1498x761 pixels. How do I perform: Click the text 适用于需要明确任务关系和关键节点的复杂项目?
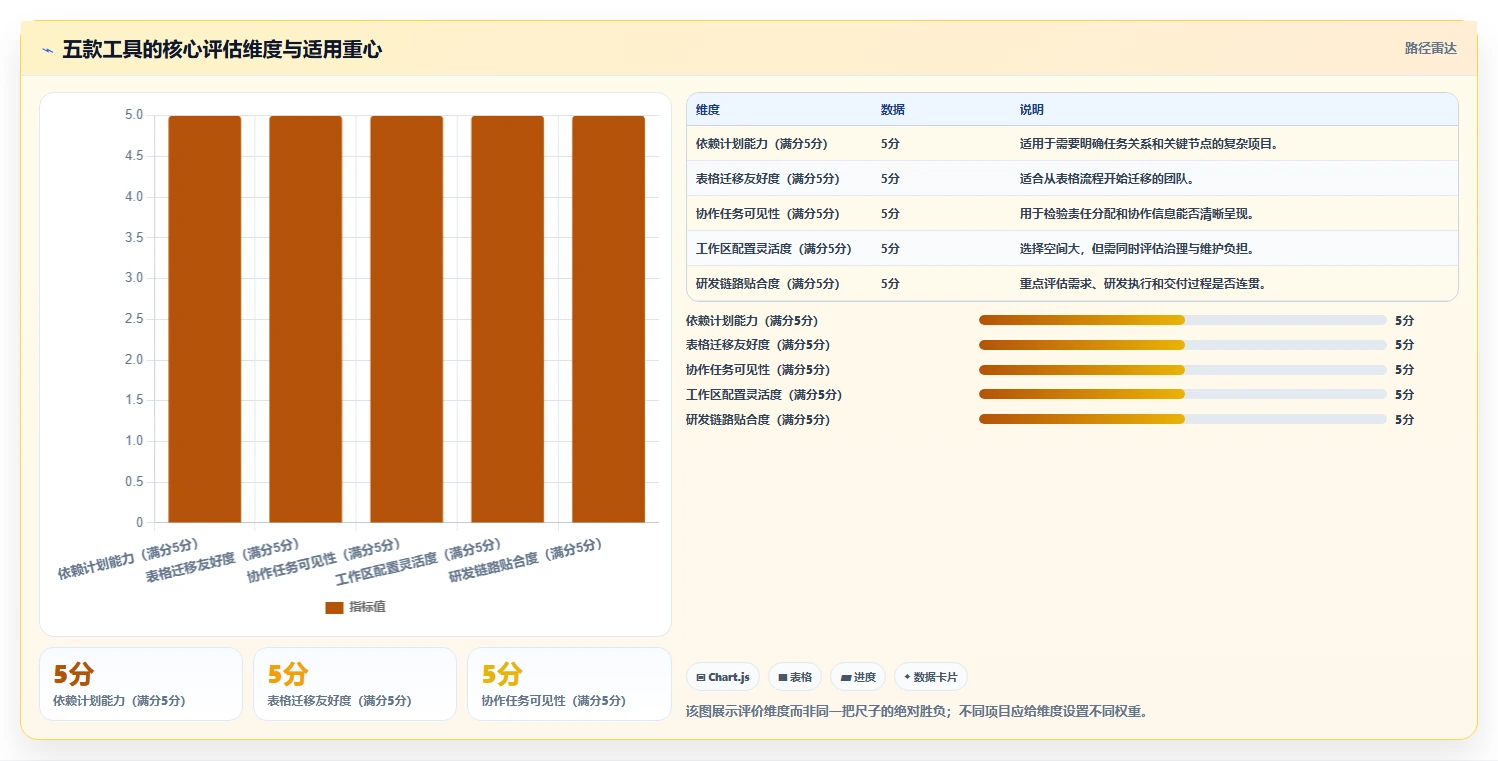(x=1149, y=144)
